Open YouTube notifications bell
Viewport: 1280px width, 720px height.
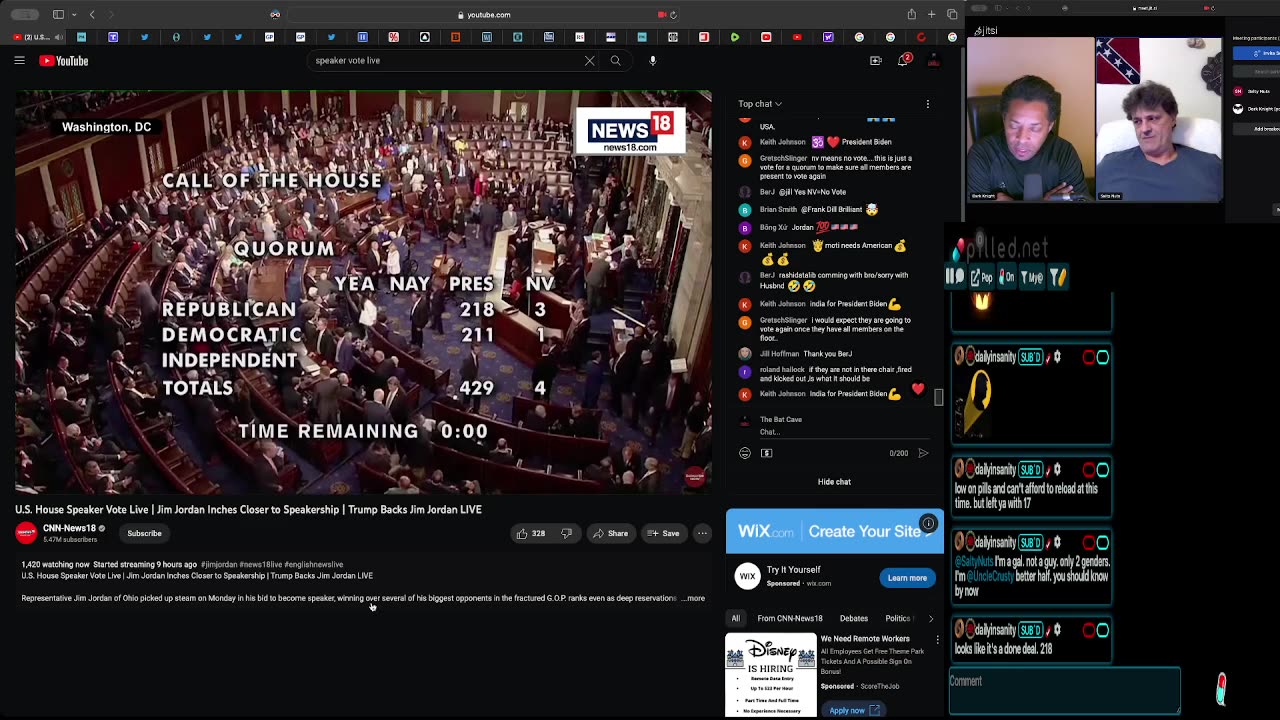click(x=904, y=61)
